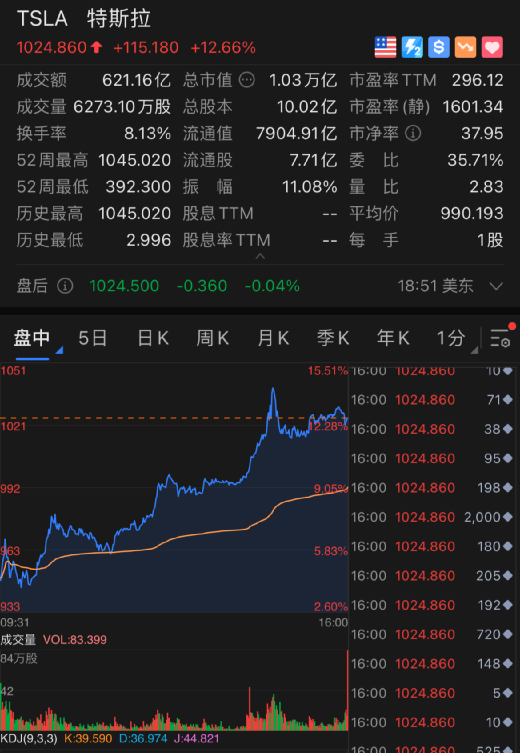The height and width of the screenshot is (753, 520).
Task: Select the 盘中 tab
Action: click(32, 338)
